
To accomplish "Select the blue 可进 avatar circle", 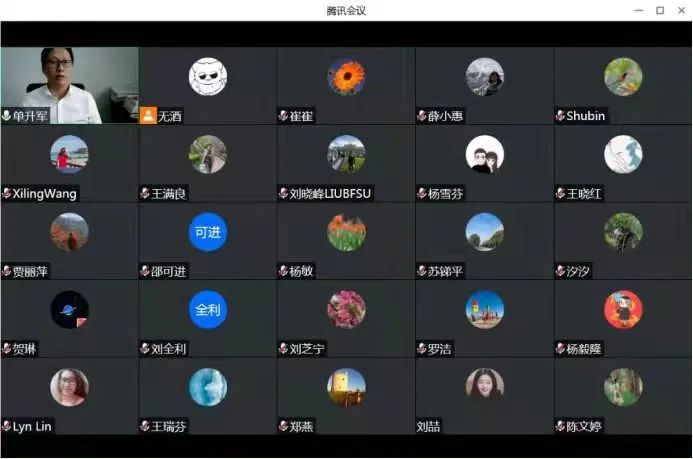I will click(208, 232).
